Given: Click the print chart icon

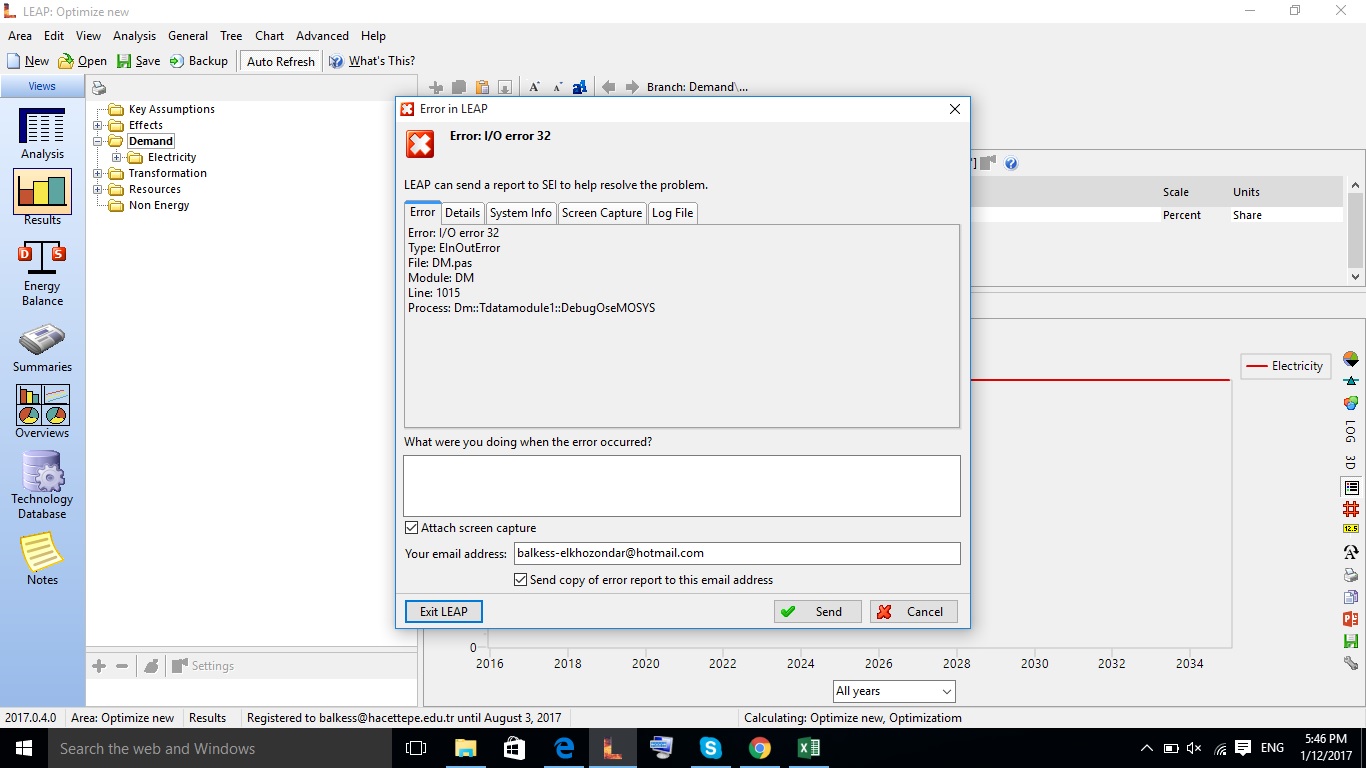Looking at the screenshot, I should pyautogui.click(x=1351, y=575).
